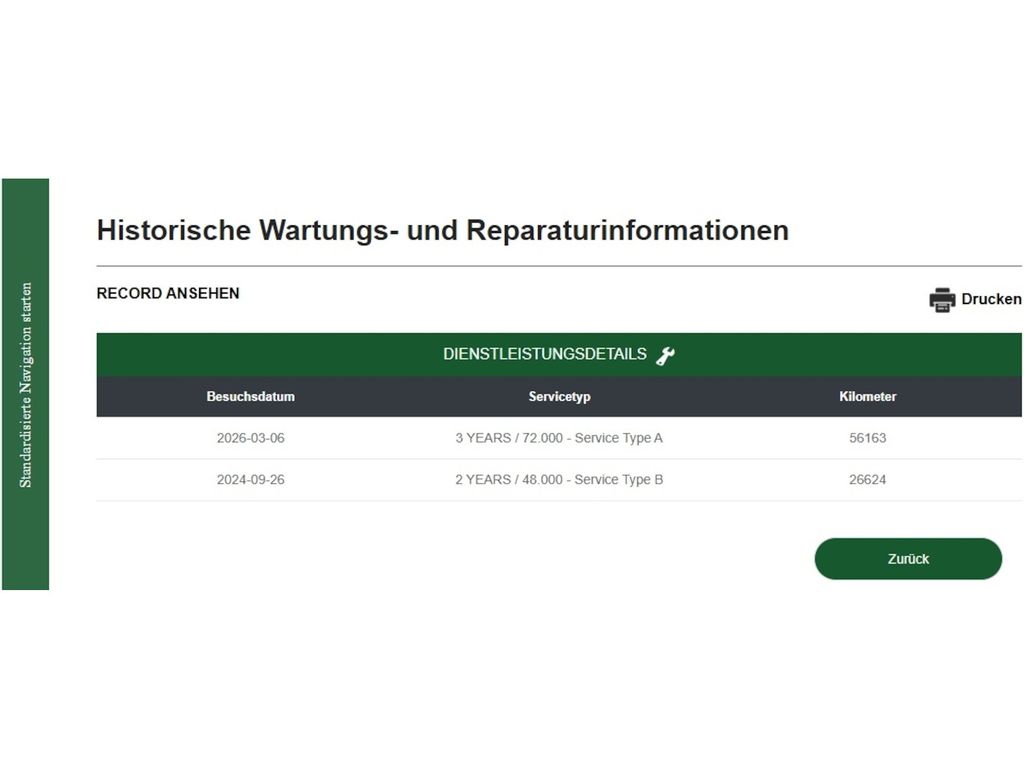Go back with the Zurück button
Viewport: 1024px width, 768px height.
pyautogui.click(x=908, y=559)
